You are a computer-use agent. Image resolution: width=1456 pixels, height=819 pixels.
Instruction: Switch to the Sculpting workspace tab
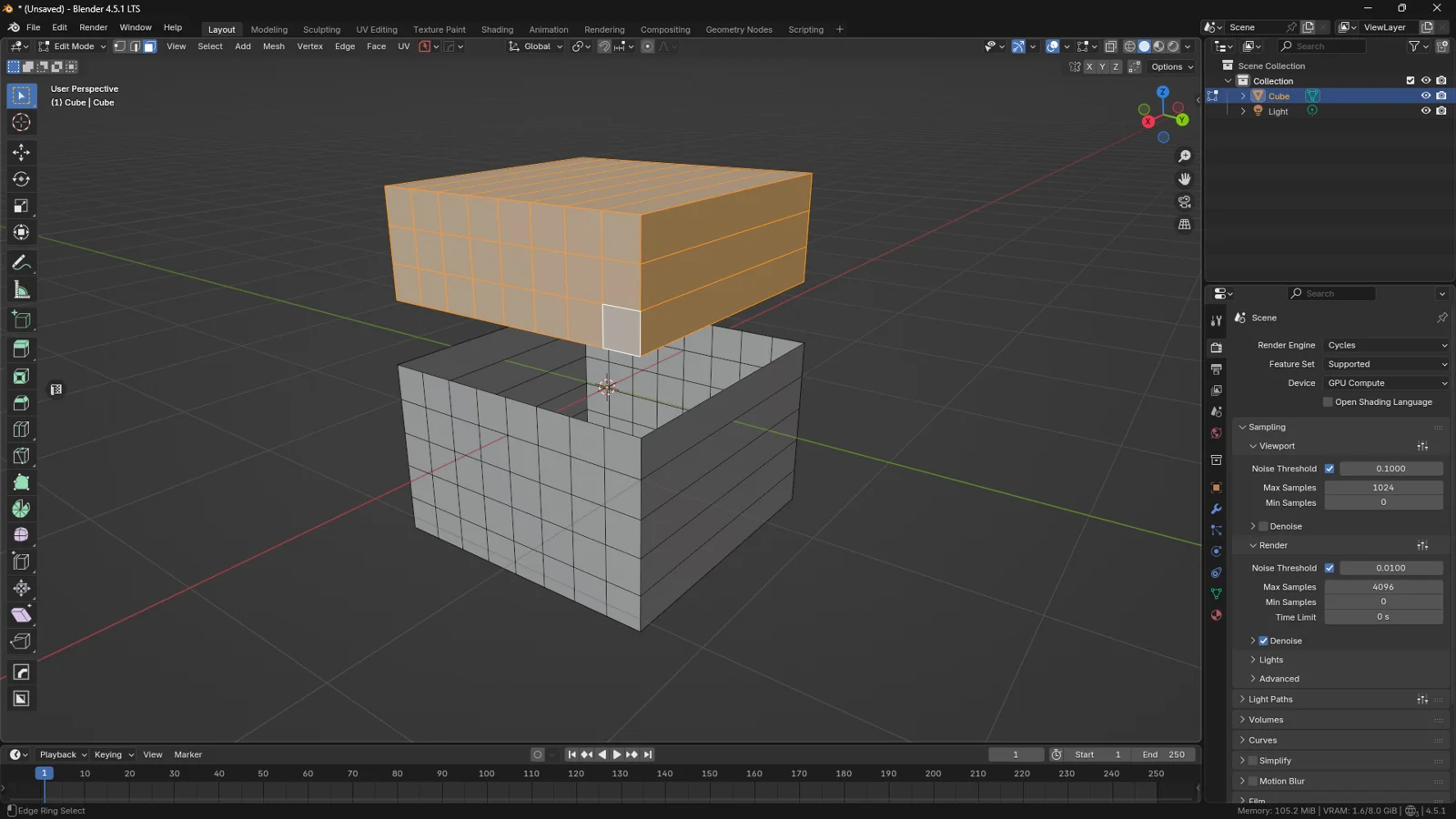[321, 29]
